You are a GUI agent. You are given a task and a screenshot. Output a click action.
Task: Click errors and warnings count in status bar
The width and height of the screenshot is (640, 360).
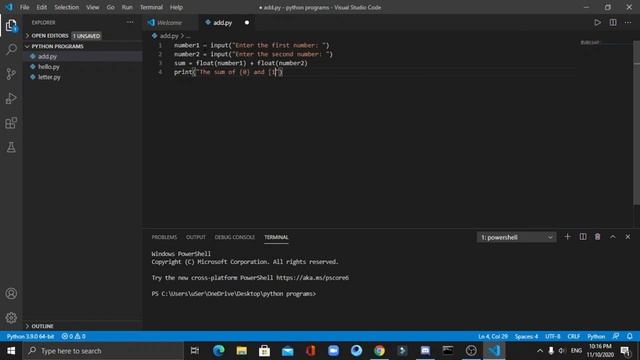73,336
